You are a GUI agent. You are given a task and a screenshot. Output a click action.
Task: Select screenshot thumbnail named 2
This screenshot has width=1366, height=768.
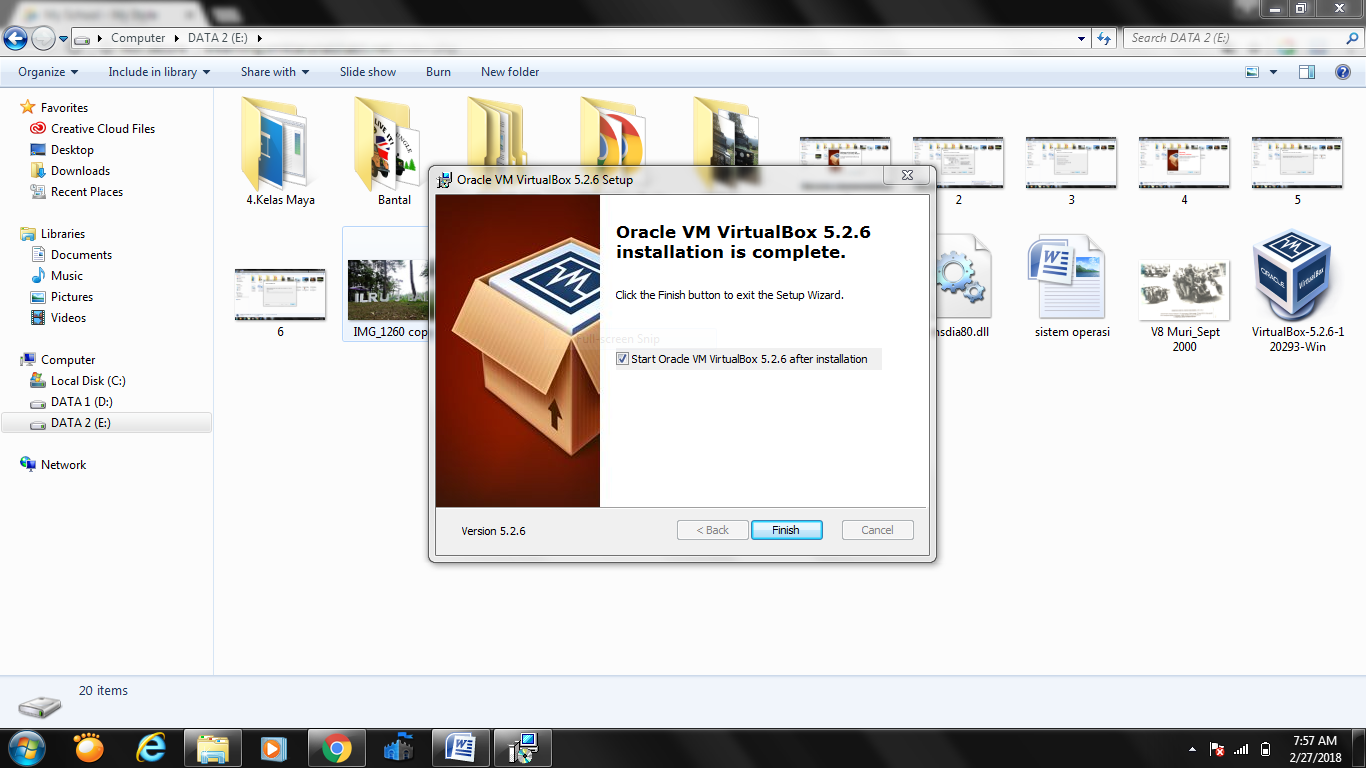pos(958,170)
